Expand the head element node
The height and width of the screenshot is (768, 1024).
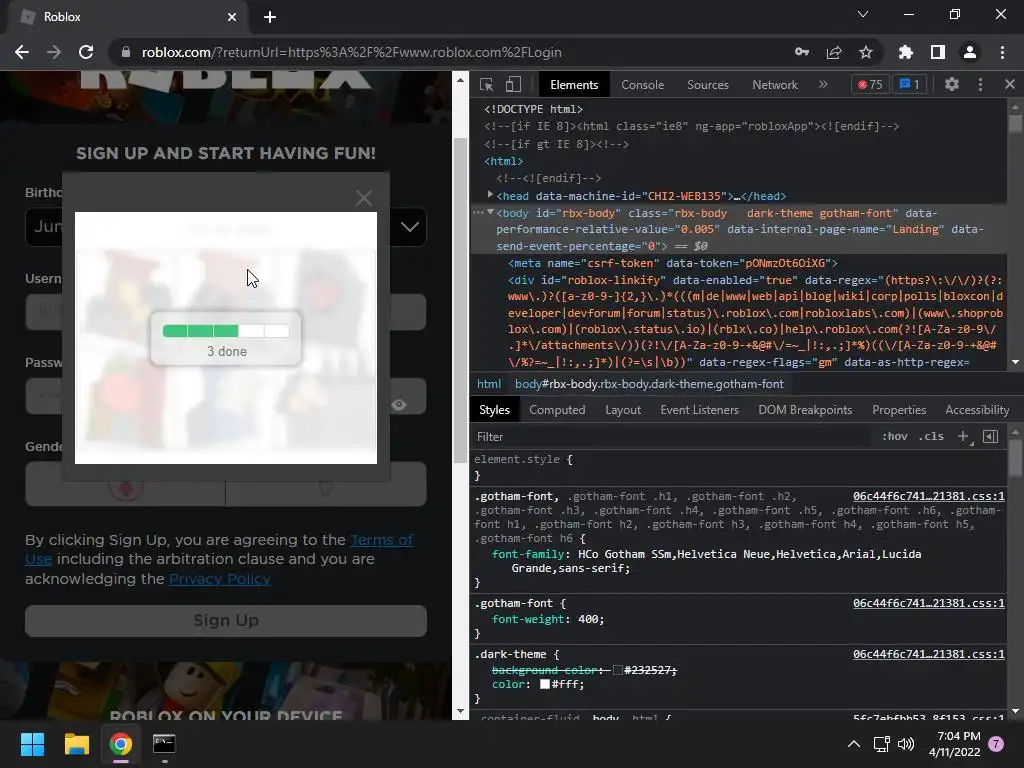click(490, 195)
